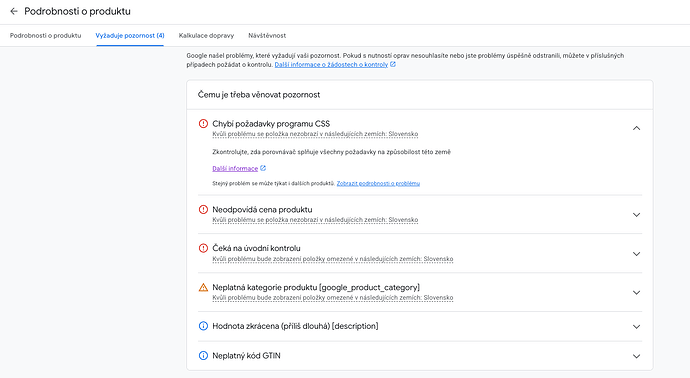Image resolution: width=690 pixels, height=378 pixels.
Task: Switch to the Kalkulace dopravy tab
Action: [x=206, y=36]
